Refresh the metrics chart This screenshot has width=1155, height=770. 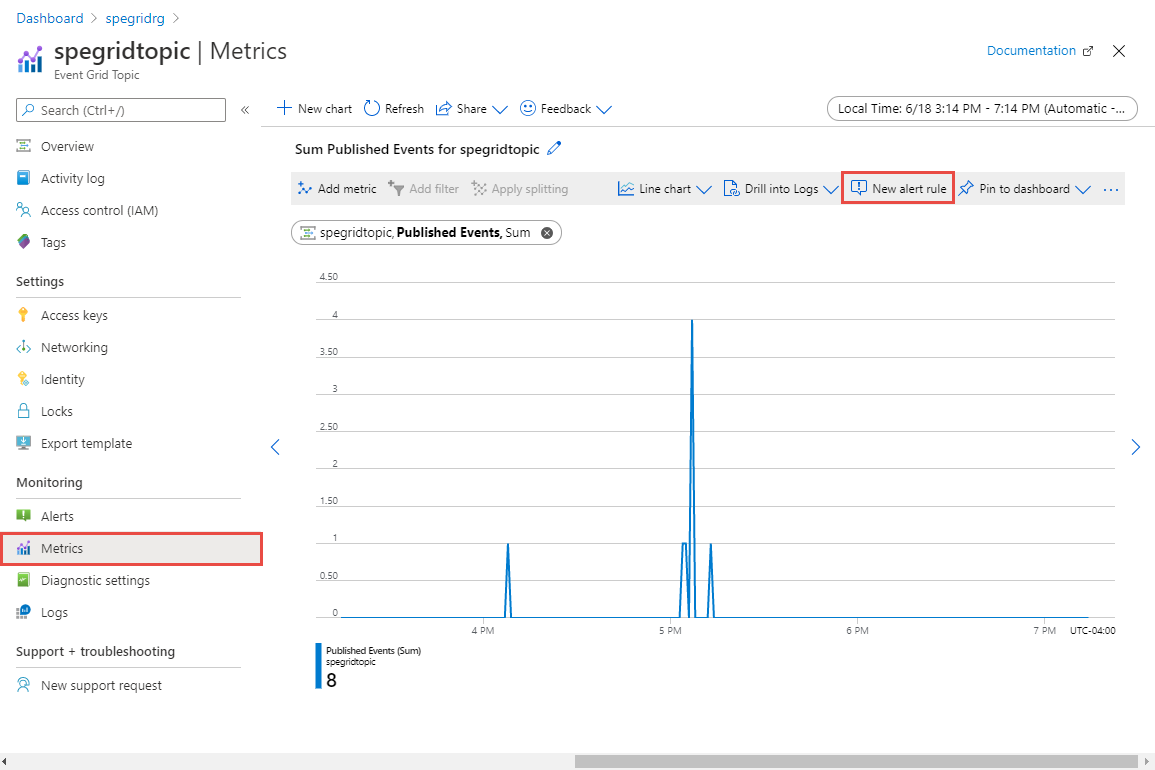click(392, 108)
